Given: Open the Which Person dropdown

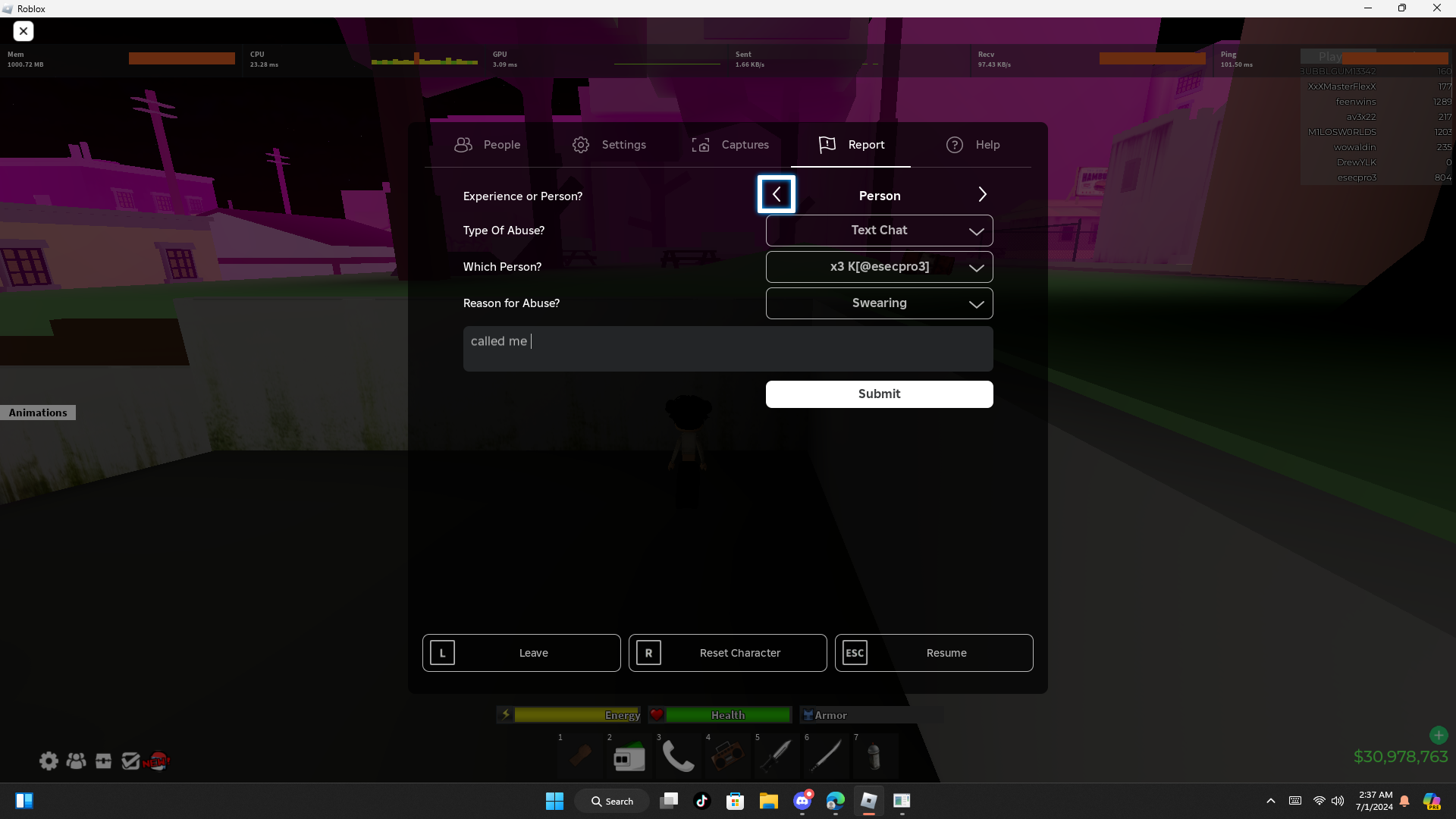Looking at the screenshot, I should [880, 267].
